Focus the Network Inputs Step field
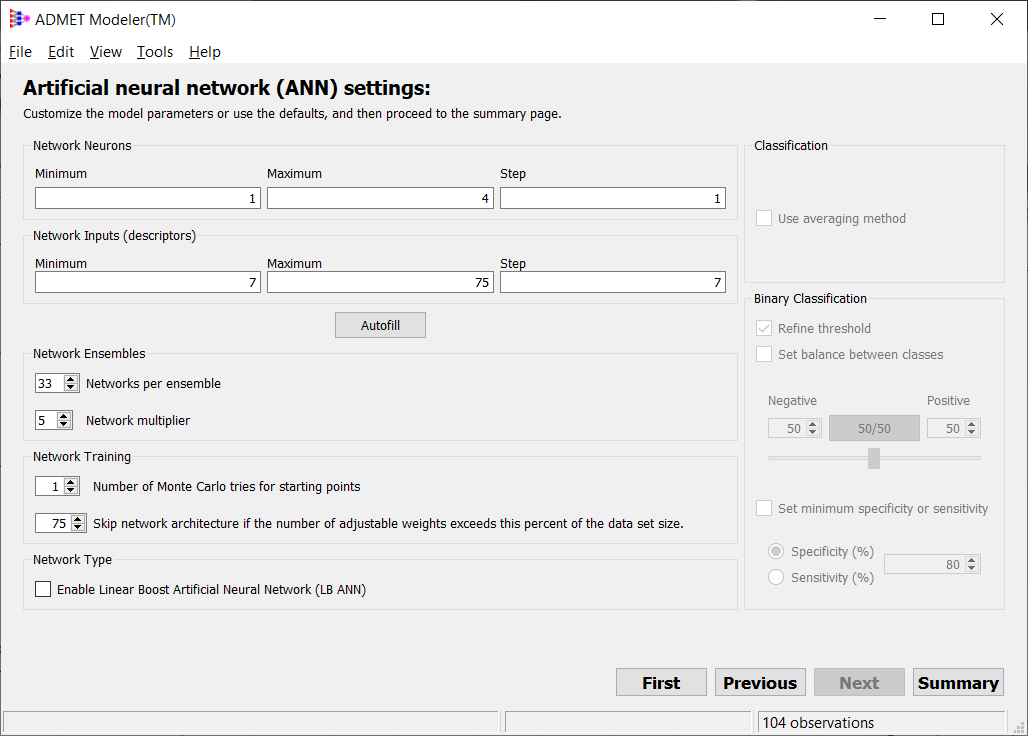 pyautogui.click(x=612, y=282)
